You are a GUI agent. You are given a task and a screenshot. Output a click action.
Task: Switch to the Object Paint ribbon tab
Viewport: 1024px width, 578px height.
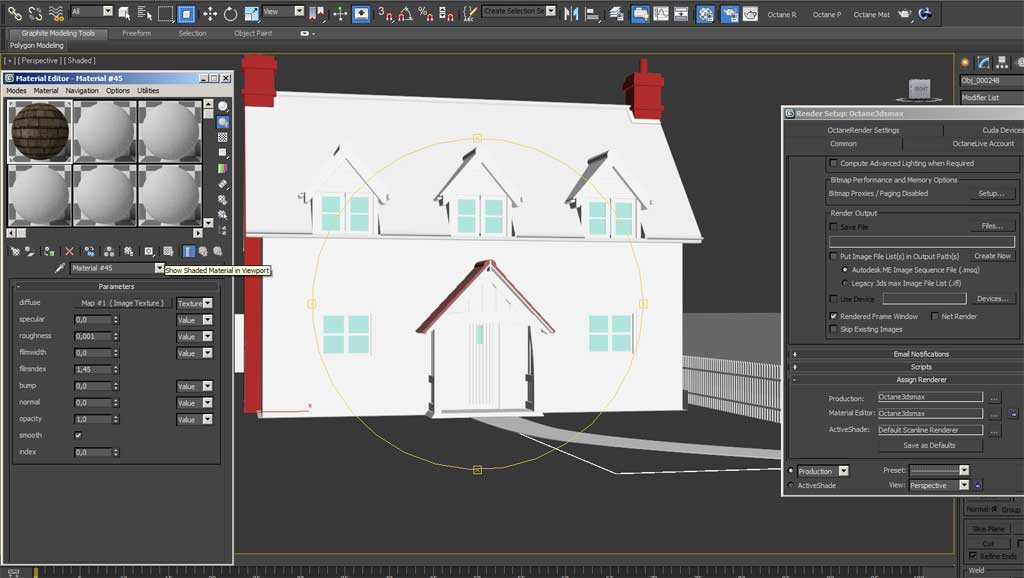[x=253, y=33]
